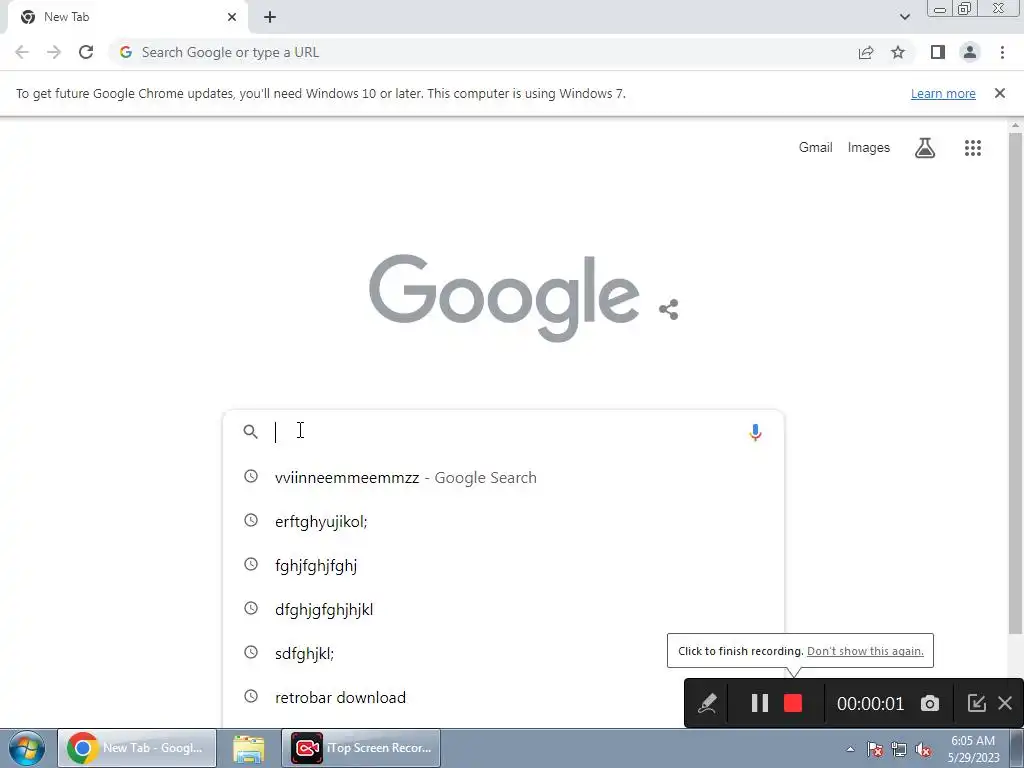The height and width of the screenshot is (768, 1024).
Task: Reload the page with the refresh icon
Action: tap(86, 52)
